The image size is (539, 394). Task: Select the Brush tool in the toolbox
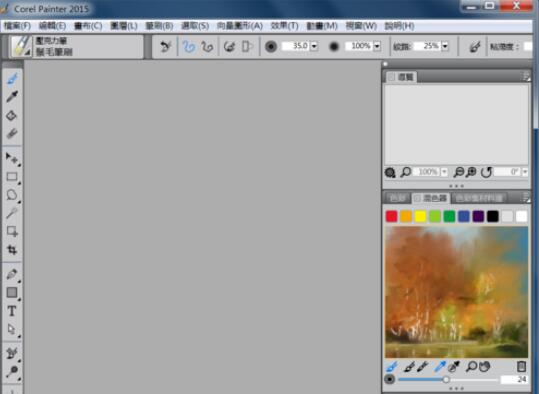(x=12, y=78)
